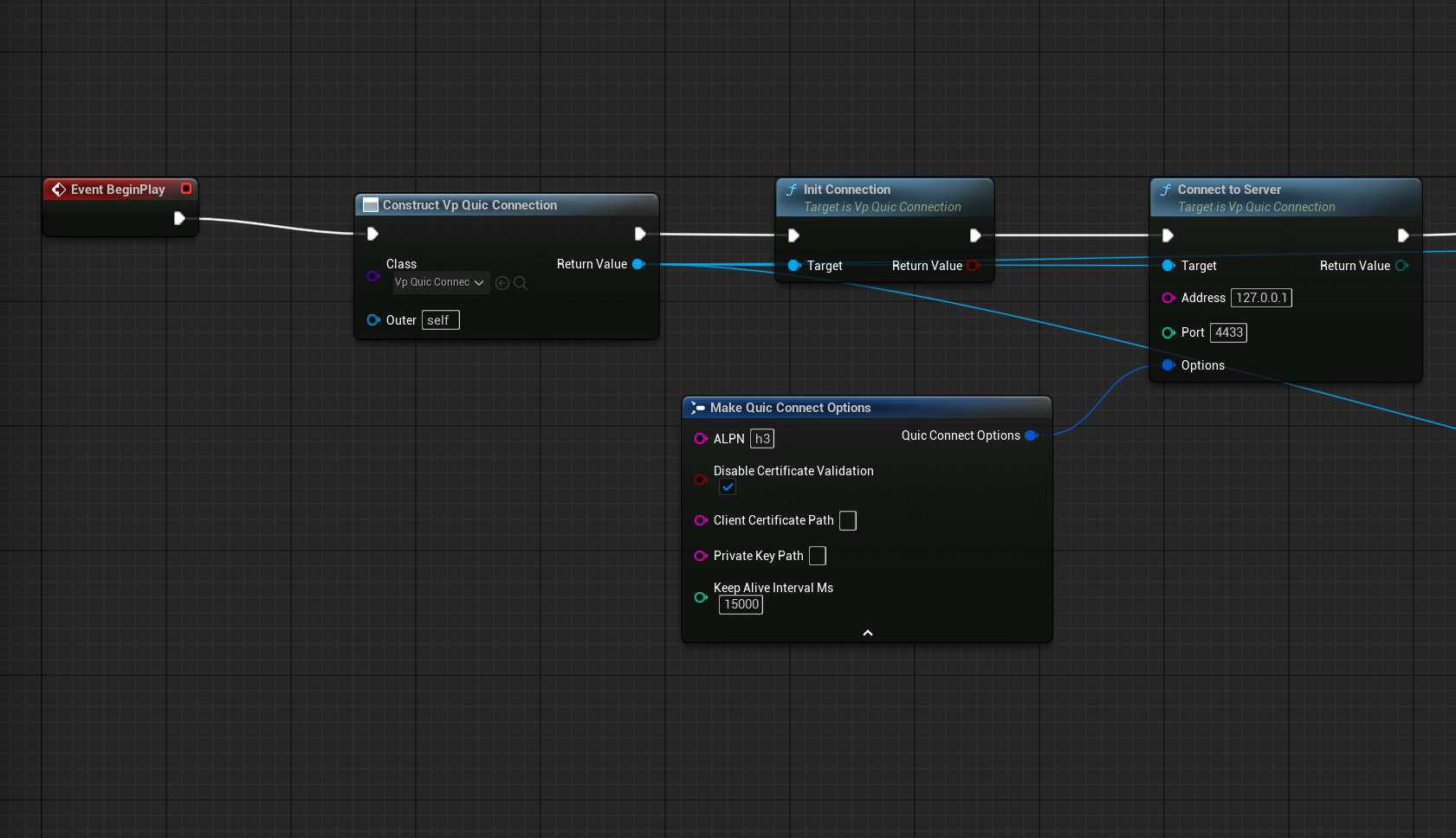The image size is (1456, 838).
Task: Click the Event BeginPlay delegate pin
Action: (186, 189)
